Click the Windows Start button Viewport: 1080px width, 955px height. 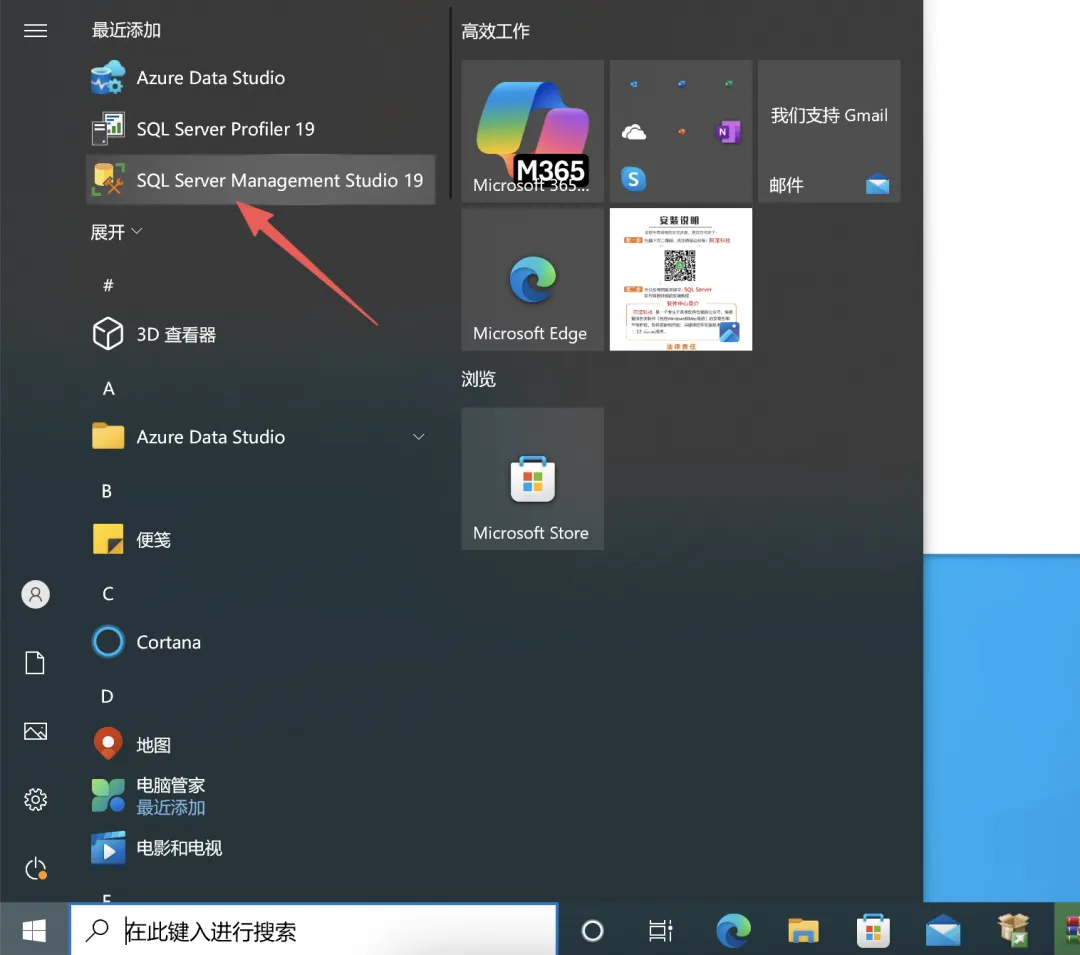tap(34, 930)
